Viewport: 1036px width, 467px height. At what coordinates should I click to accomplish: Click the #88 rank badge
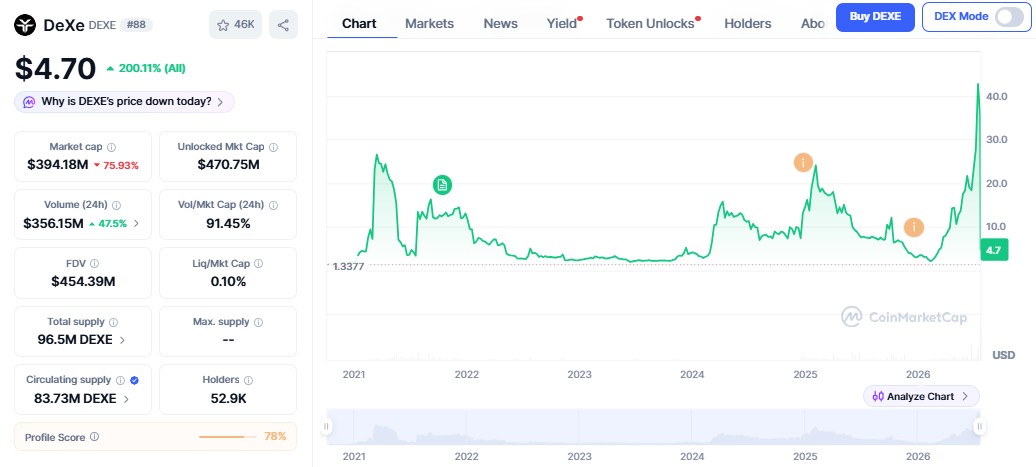tap(137, 25)
